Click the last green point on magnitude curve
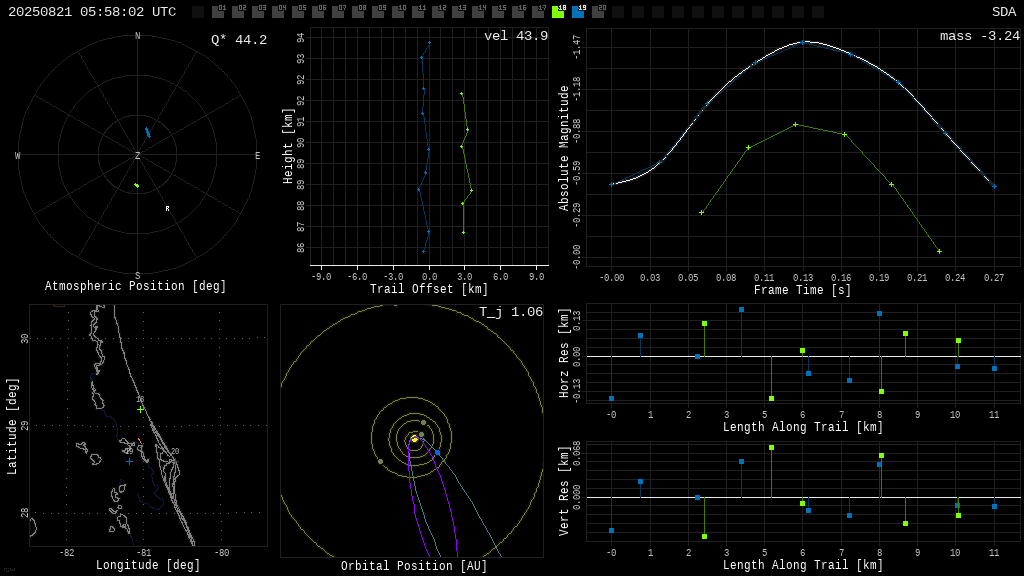 pos(939,251)
